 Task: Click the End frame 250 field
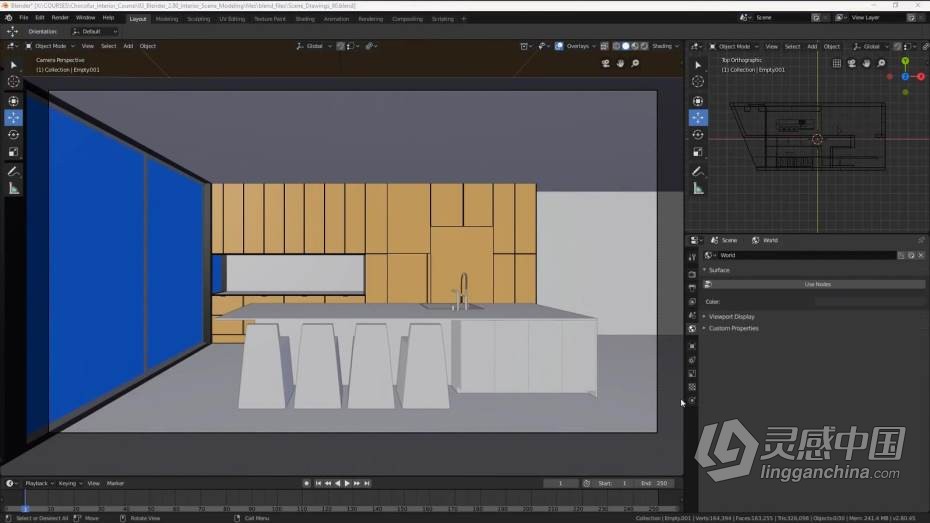tap(654, 483)
